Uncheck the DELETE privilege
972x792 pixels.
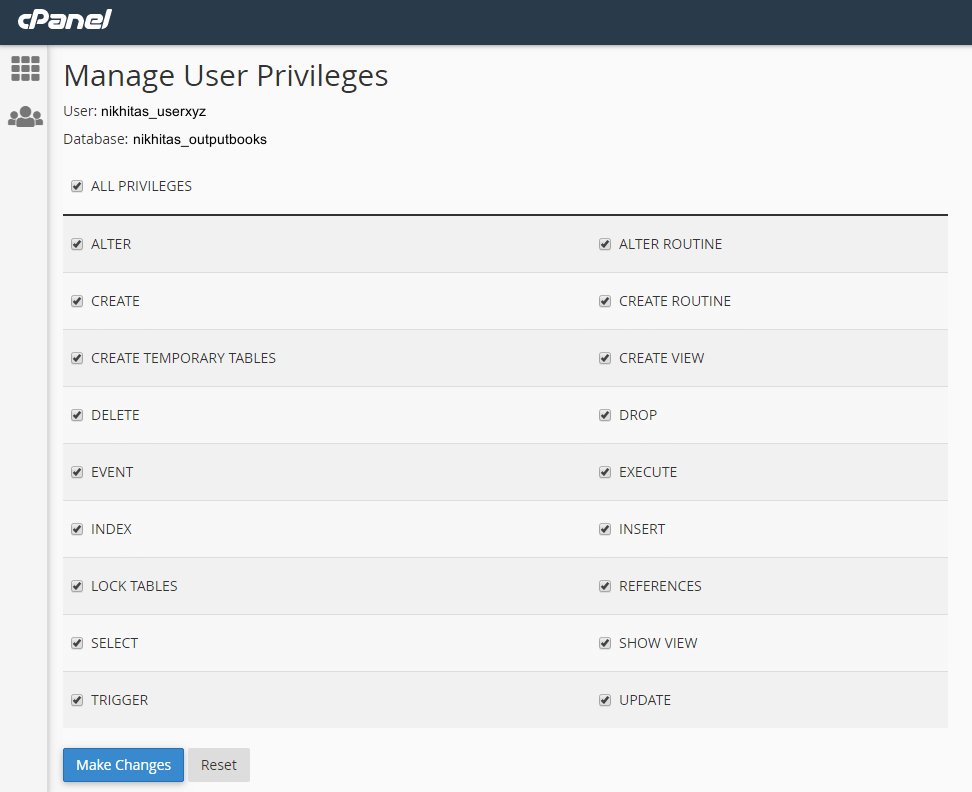pyautogui.click(x=77, y=415)
